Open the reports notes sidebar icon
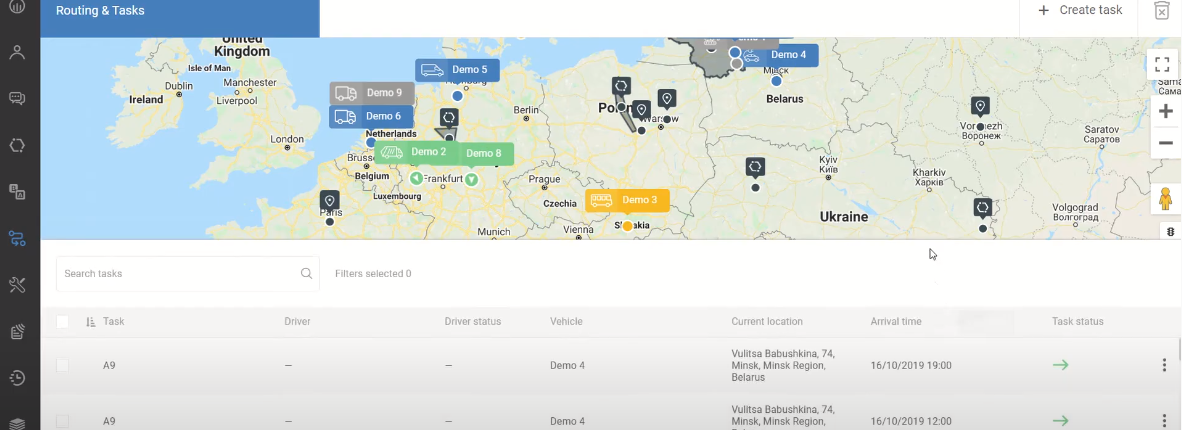This screenshot has width=1182, height=430. click(17, 331)
